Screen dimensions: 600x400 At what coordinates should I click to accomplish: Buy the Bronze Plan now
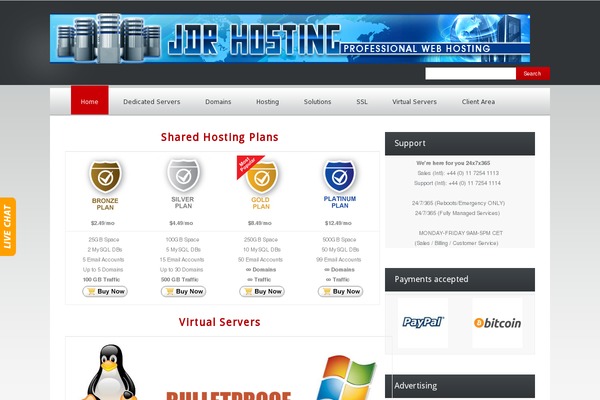pos(105,291)
